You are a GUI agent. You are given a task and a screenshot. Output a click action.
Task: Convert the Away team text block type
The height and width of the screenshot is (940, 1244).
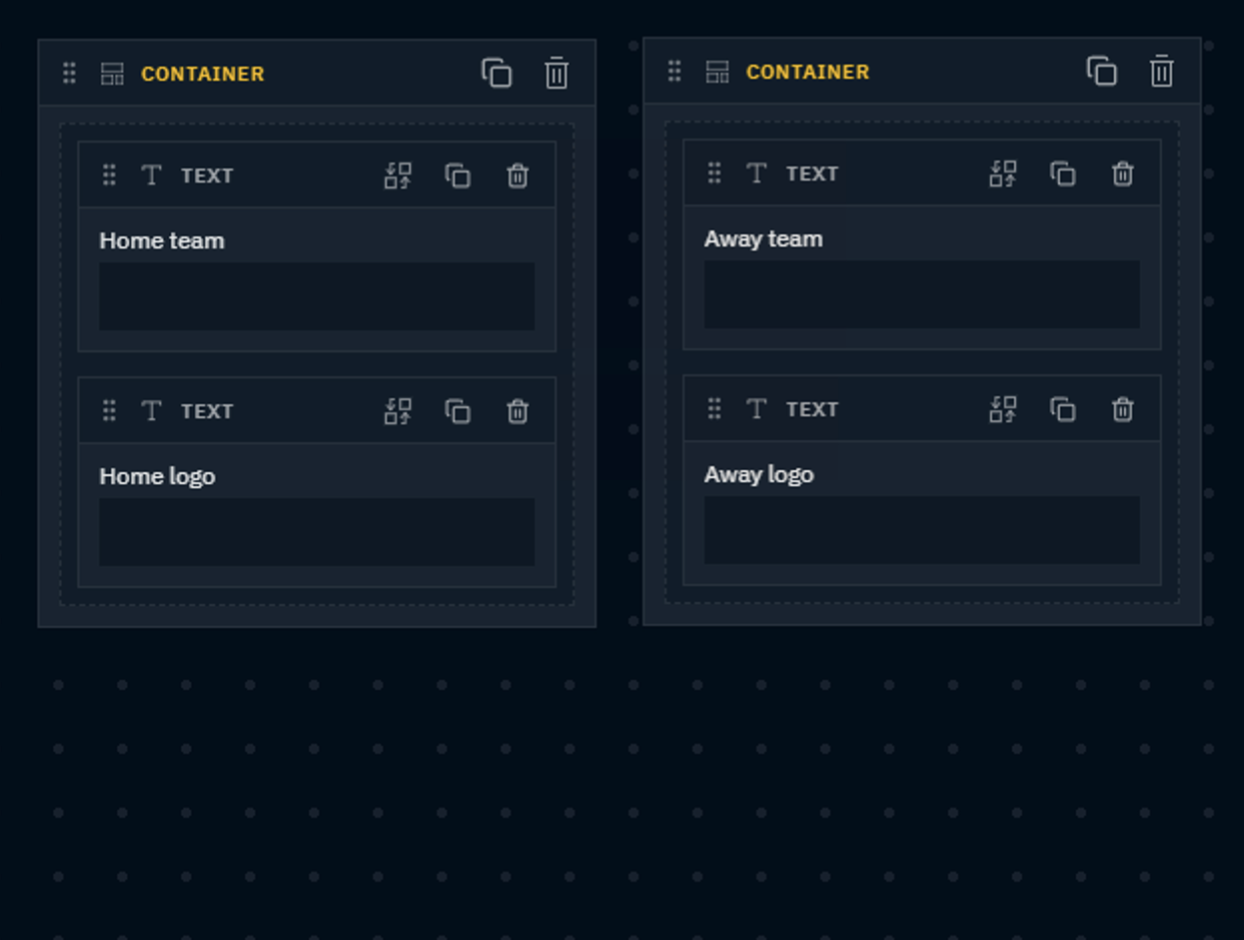[x=1003, y=173]
